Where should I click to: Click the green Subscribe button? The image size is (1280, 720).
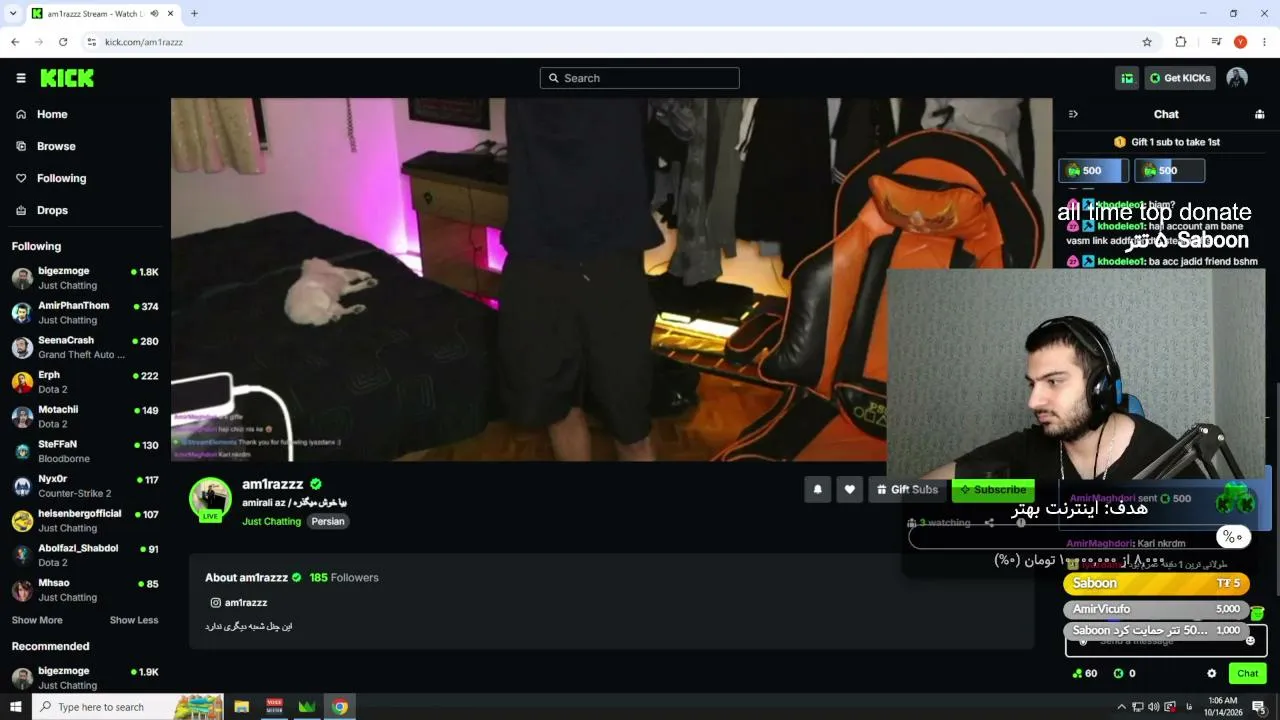(993, 490)
